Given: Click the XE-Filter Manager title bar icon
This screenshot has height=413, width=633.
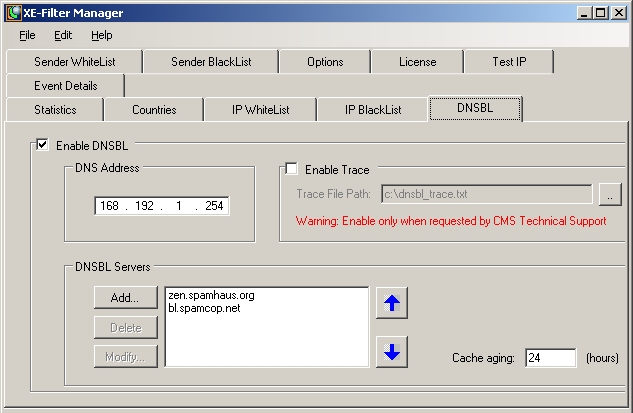Looking at the screenshot, I should pos(13,12).
